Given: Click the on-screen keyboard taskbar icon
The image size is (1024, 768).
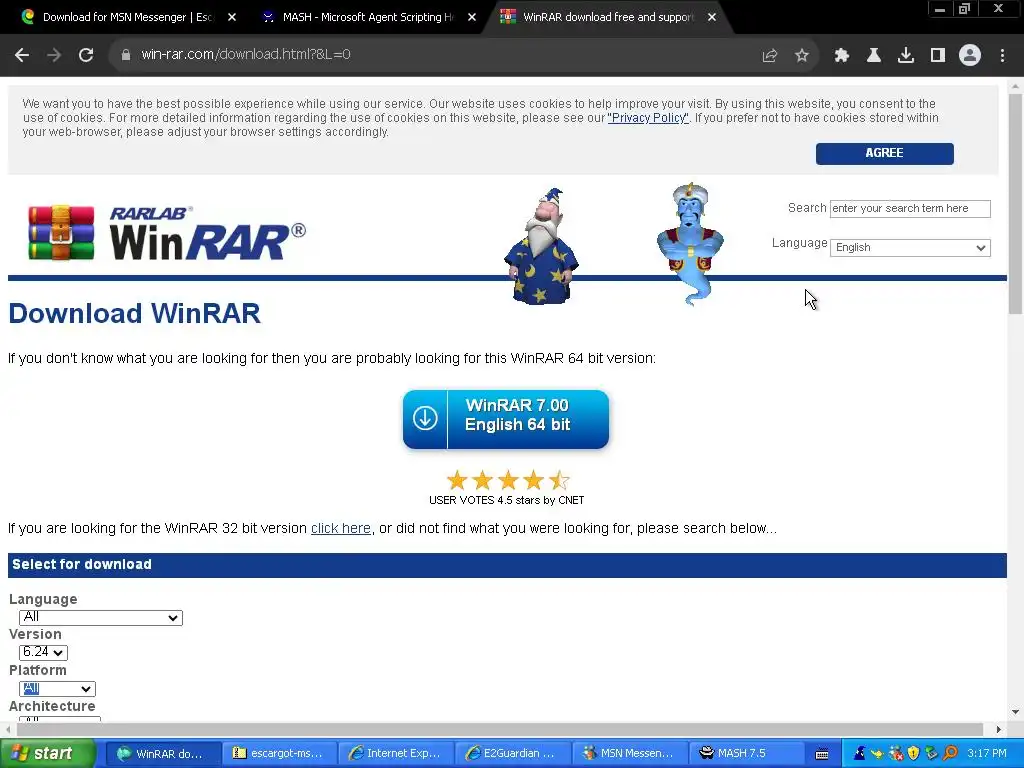Looking at the screenshot, I should point(822,754).
